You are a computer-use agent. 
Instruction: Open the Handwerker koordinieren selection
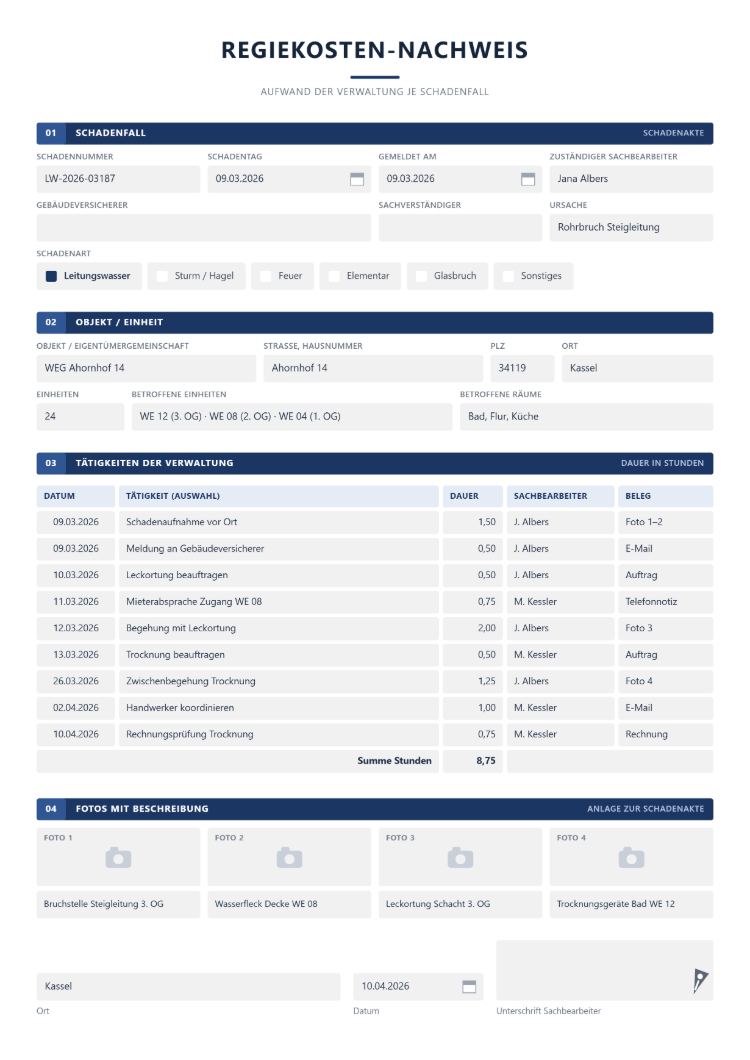click(x=279, y=708)
